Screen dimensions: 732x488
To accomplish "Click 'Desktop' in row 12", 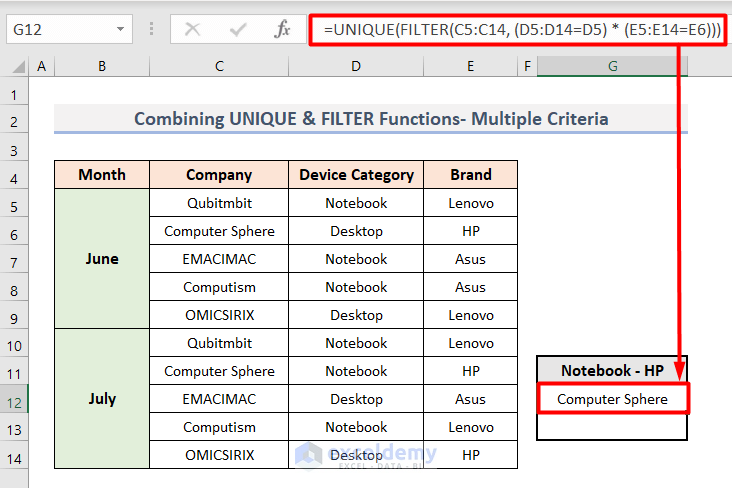I will coord(356,399).
